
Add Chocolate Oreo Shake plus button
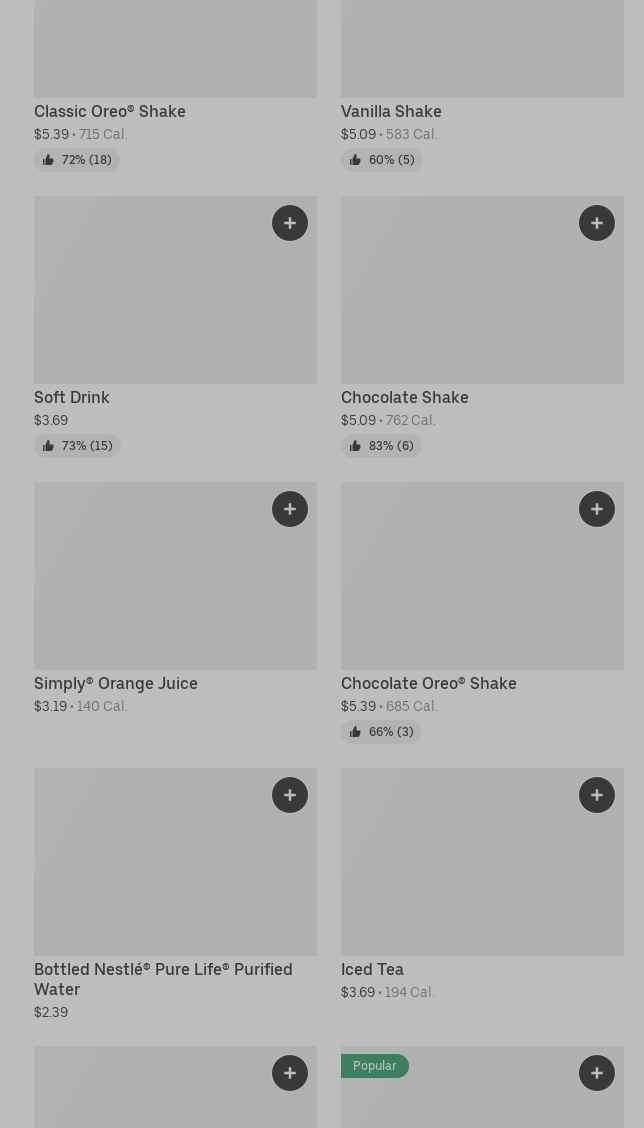tap(597, 509)
